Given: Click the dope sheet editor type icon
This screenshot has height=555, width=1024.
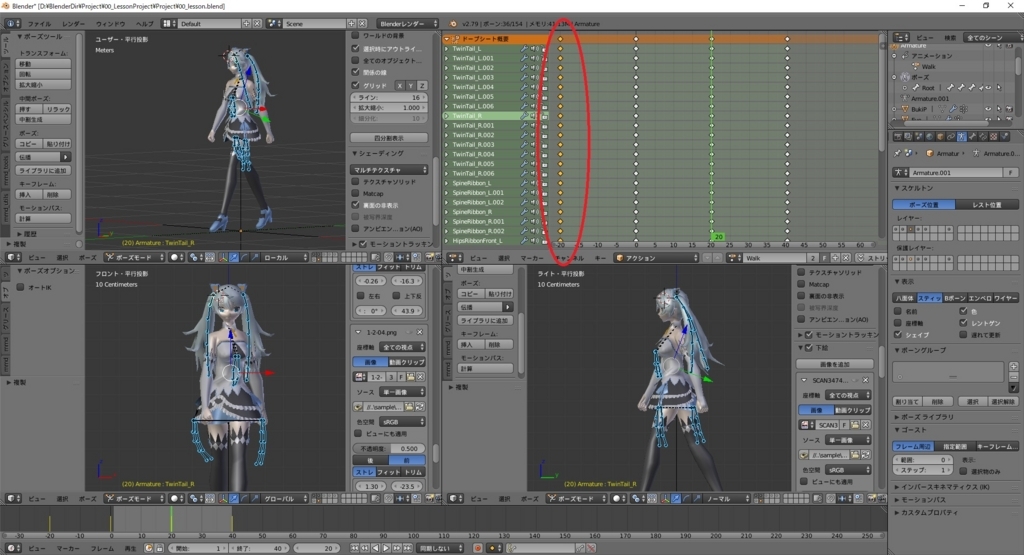Looking at the screenshot, I should (455, 258).
